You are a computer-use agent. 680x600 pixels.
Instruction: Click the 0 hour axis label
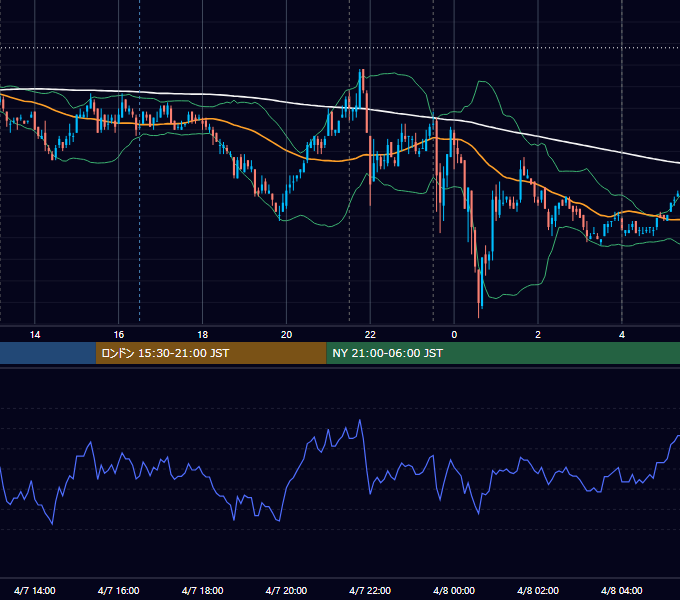click(454, 335)
